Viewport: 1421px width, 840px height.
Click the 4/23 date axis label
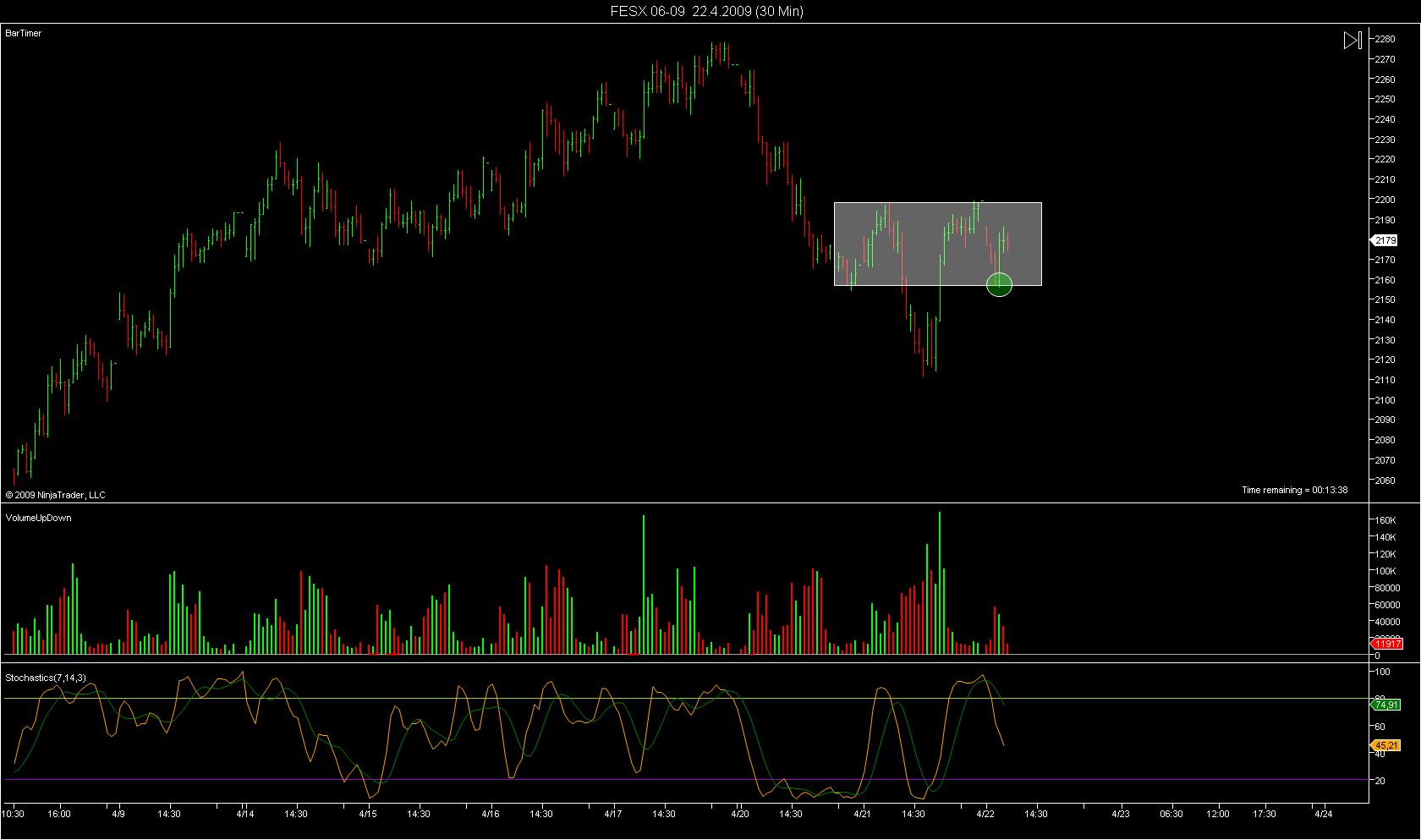1121,814
